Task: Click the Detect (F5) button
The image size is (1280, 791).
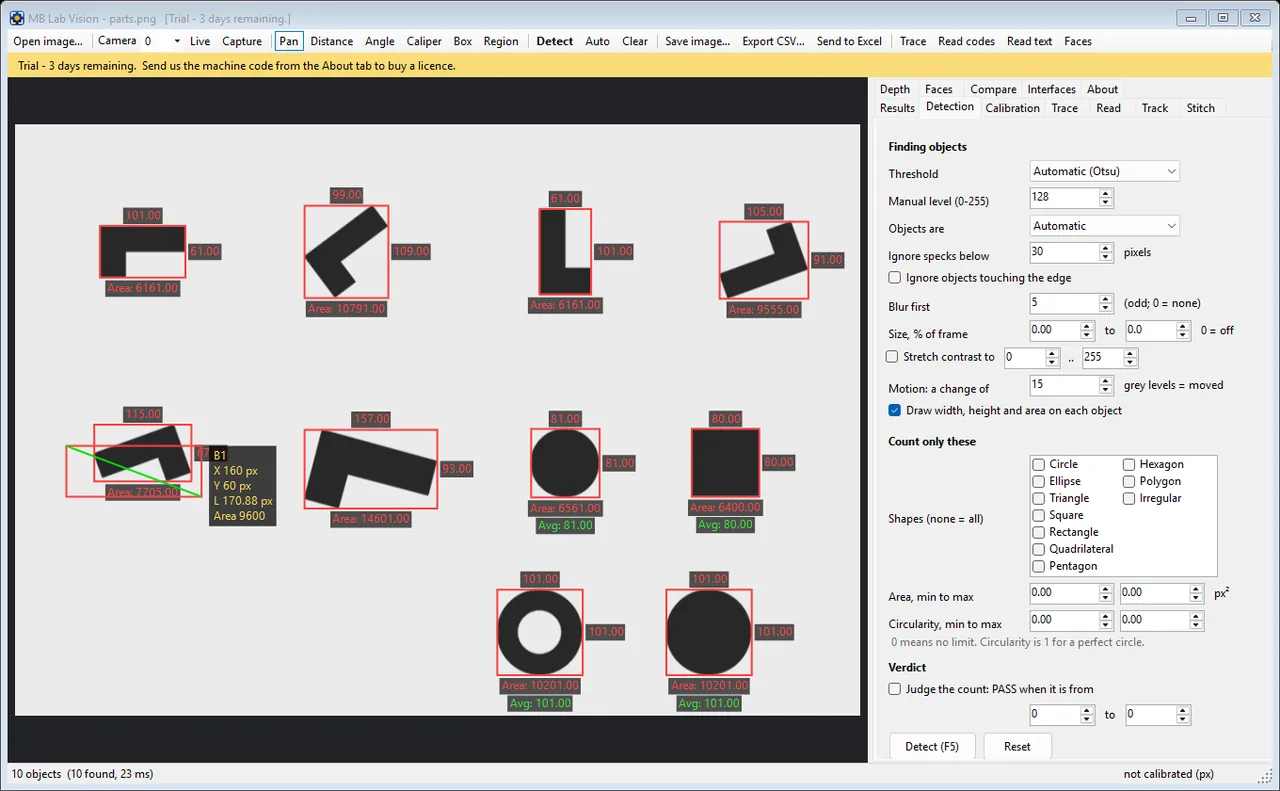Action: (932, 747)
